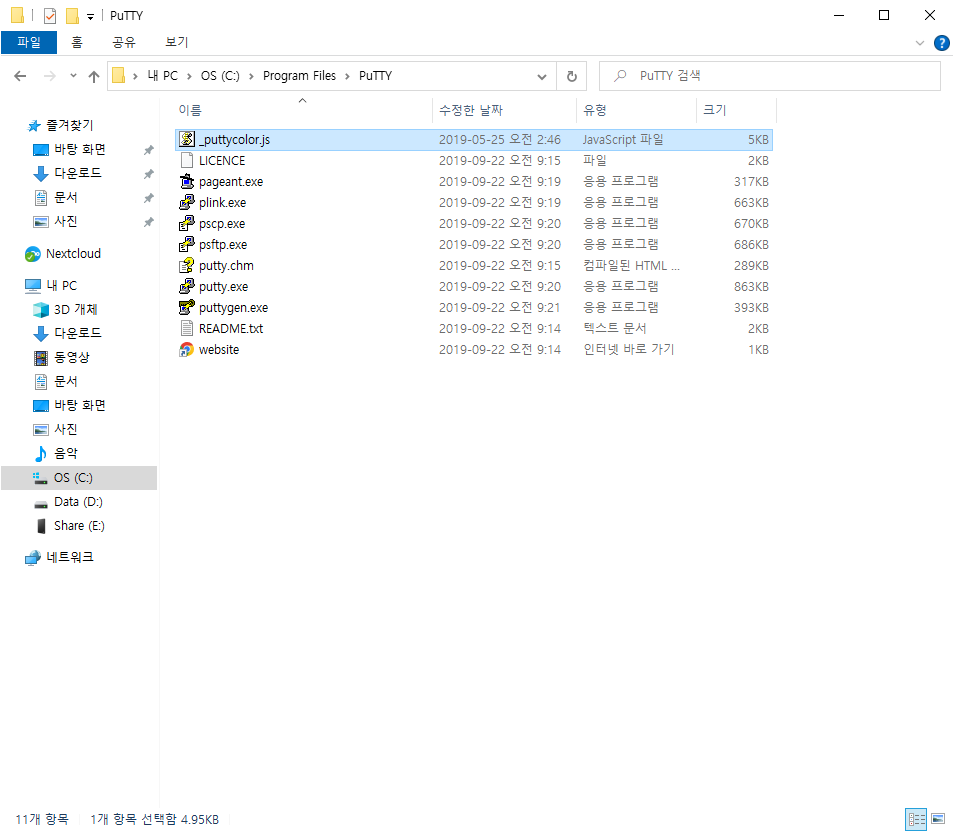954x832 pixels.
Task: Expand chevron after Program Files in address
Action: coord(347,76)
